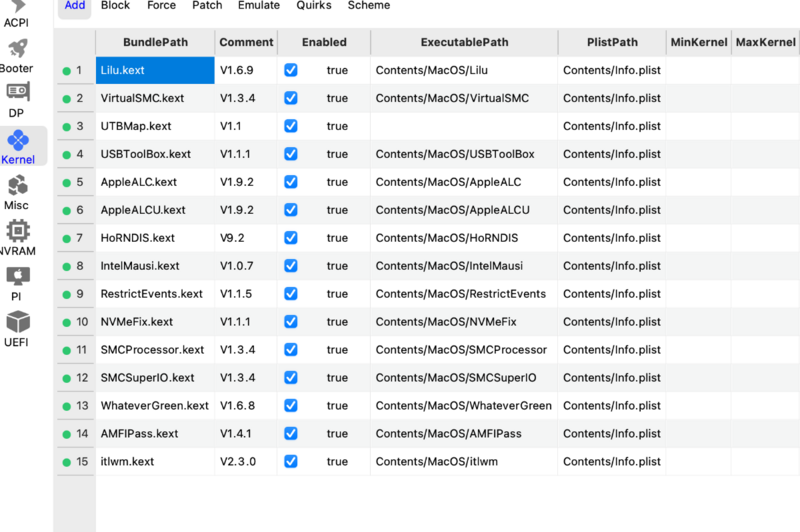Image resolution: width=800 pixels, height=532 pixels.
Task: Click the row 1 number header
Action: (76, 70)
